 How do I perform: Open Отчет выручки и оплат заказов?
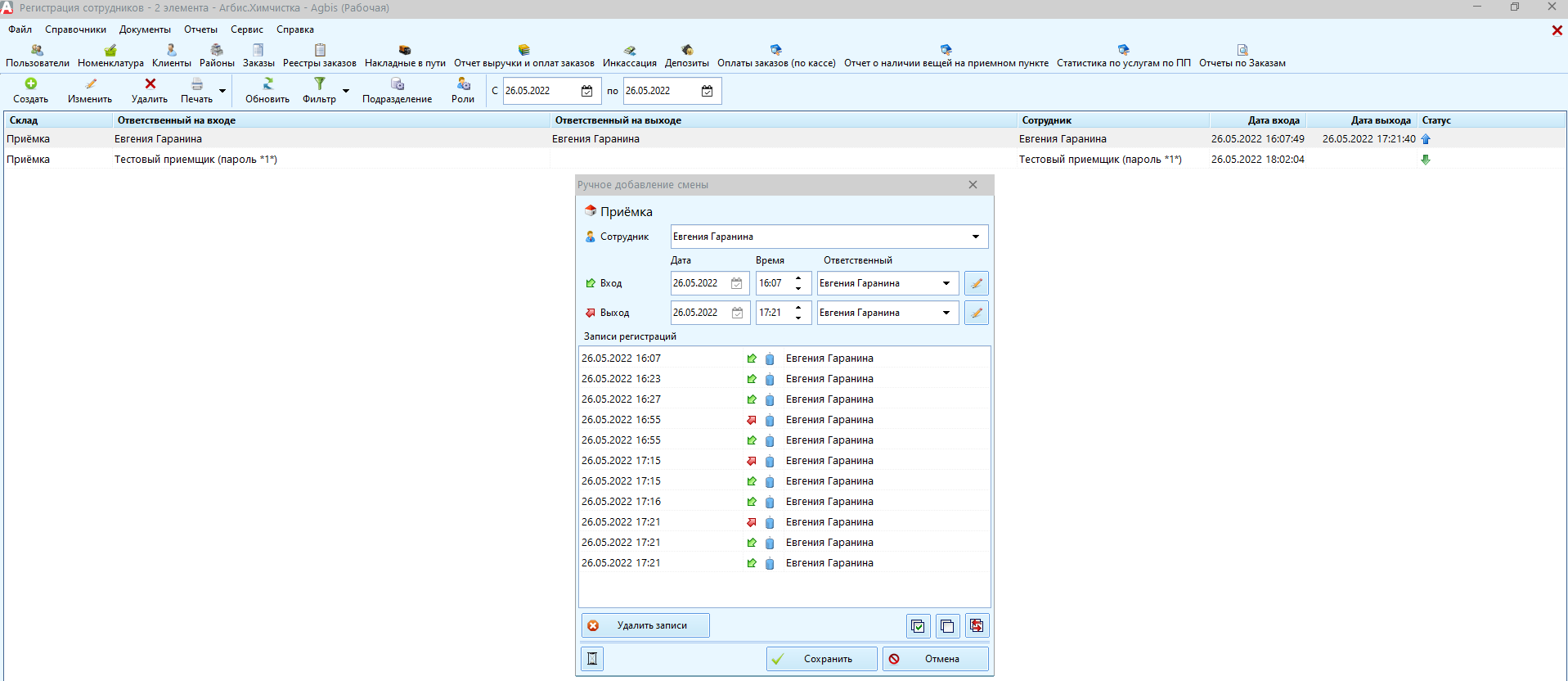tap(524, 56)
